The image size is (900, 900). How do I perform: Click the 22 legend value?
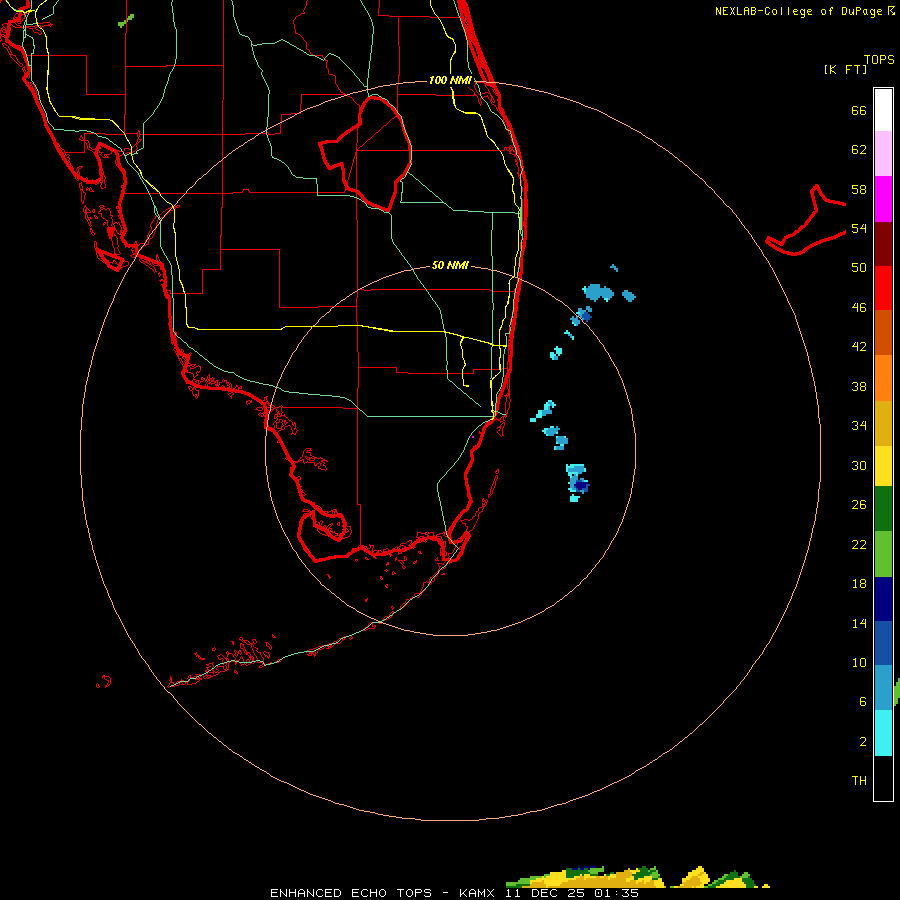coord(859,544)
